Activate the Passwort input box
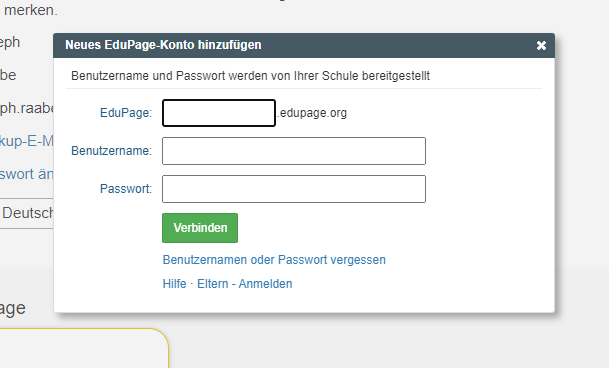Image resolution: width=609 pixels, height=368 pixels. pyautogui.click(x=294, y=189)
